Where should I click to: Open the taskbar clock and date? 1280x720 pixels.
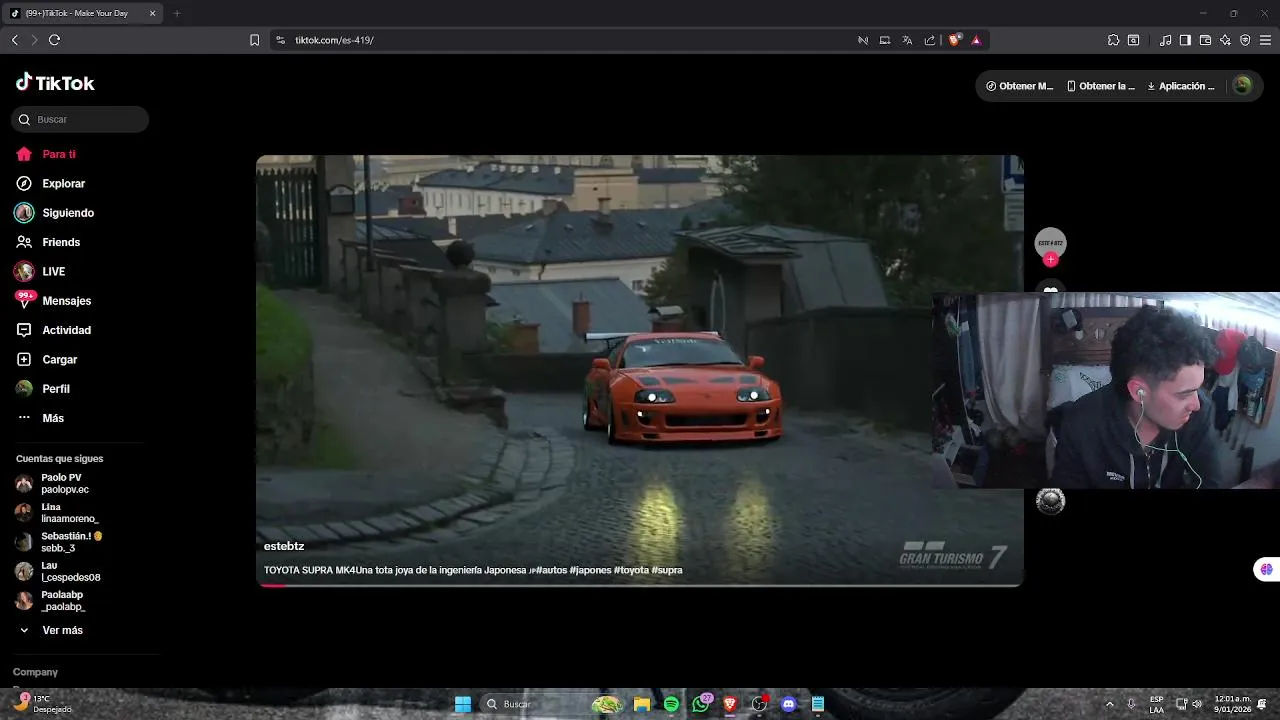[1232, 704]
